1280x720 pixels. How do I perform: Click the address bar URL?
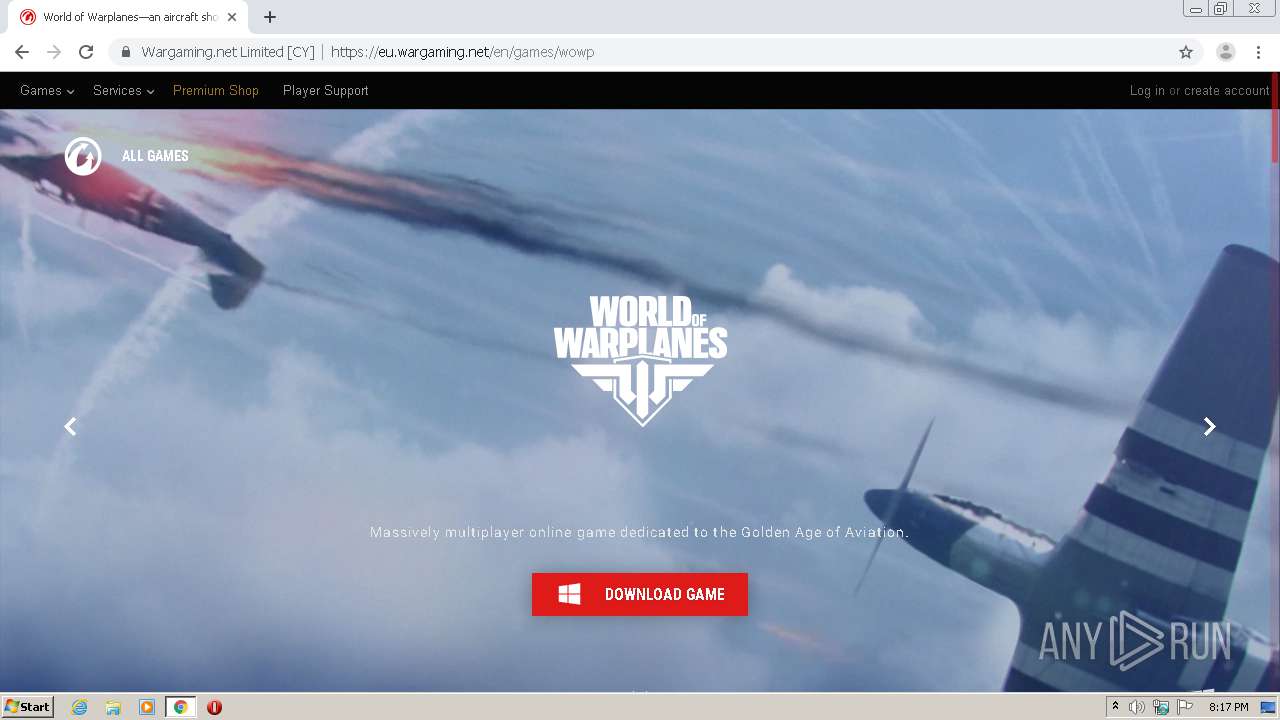(462, 52)
